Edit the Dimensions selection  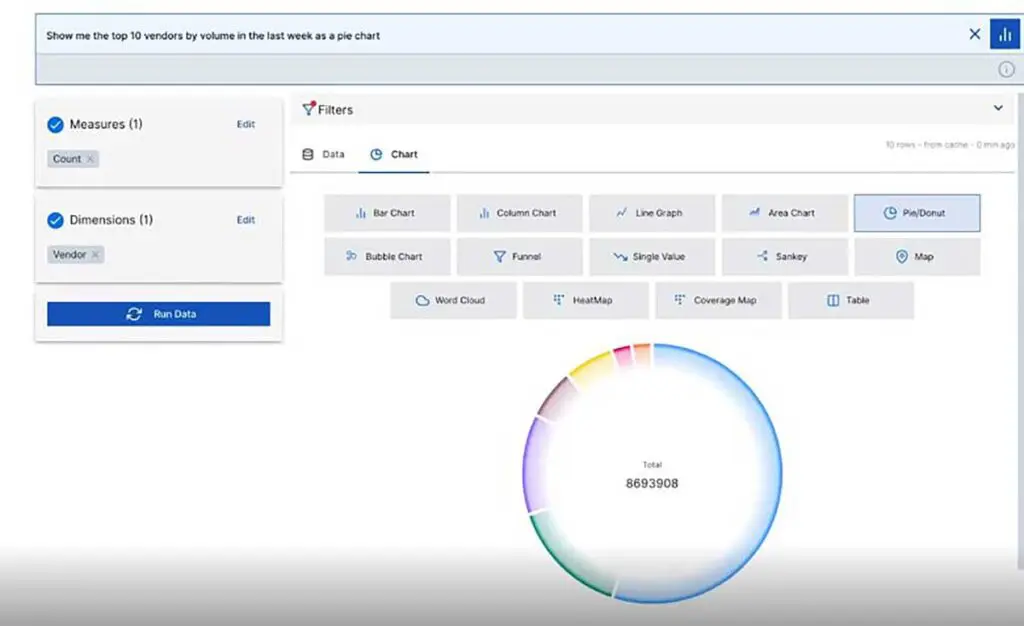click(245, 220)
